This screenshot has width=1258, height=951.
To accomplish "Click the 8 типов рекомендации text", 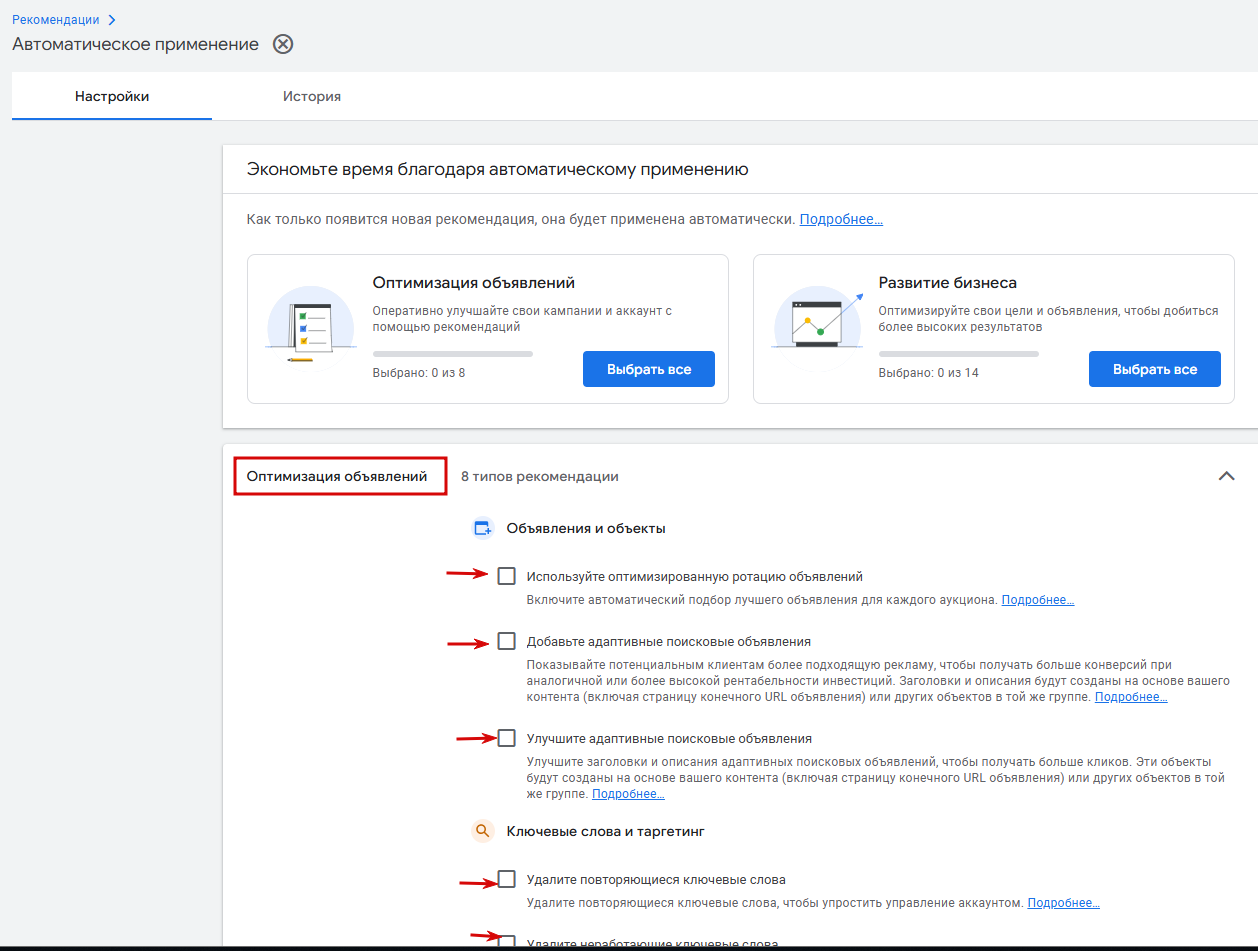I will [540, 477].
